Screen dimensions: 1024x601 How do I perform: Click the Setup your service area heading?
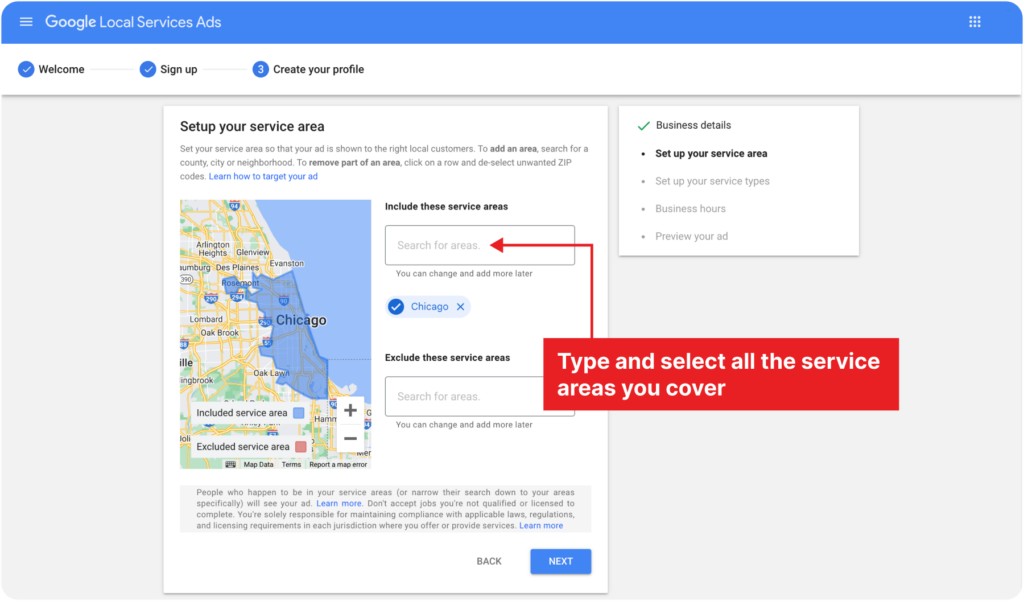(x=252, y=126)
